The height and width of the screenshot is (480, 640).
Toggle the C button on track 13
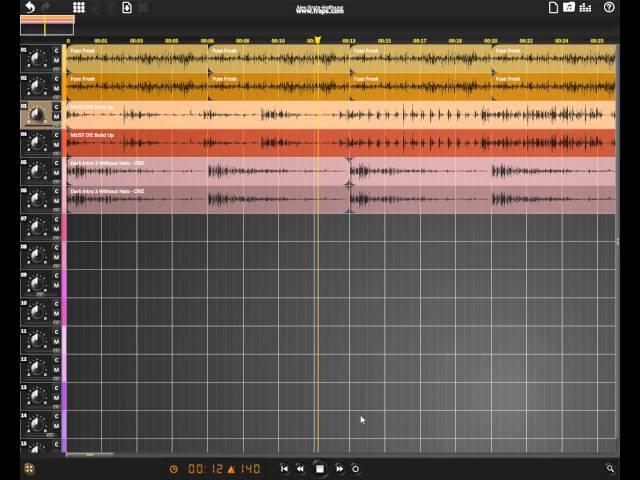coord(56,389)
